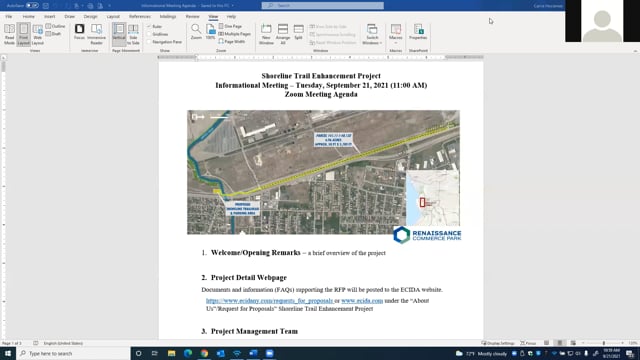Expand Quick Access Toolbar customize arrow
The width and height of the screenshot is (640, 360).
pyautogui.click(x=109, y=6)
